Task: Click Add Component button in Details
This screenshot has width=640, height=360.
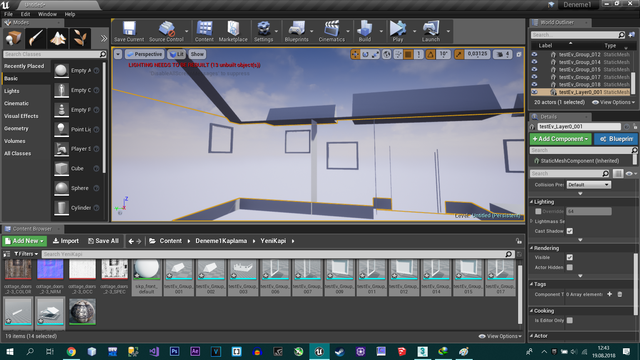Action: (560, 139)
